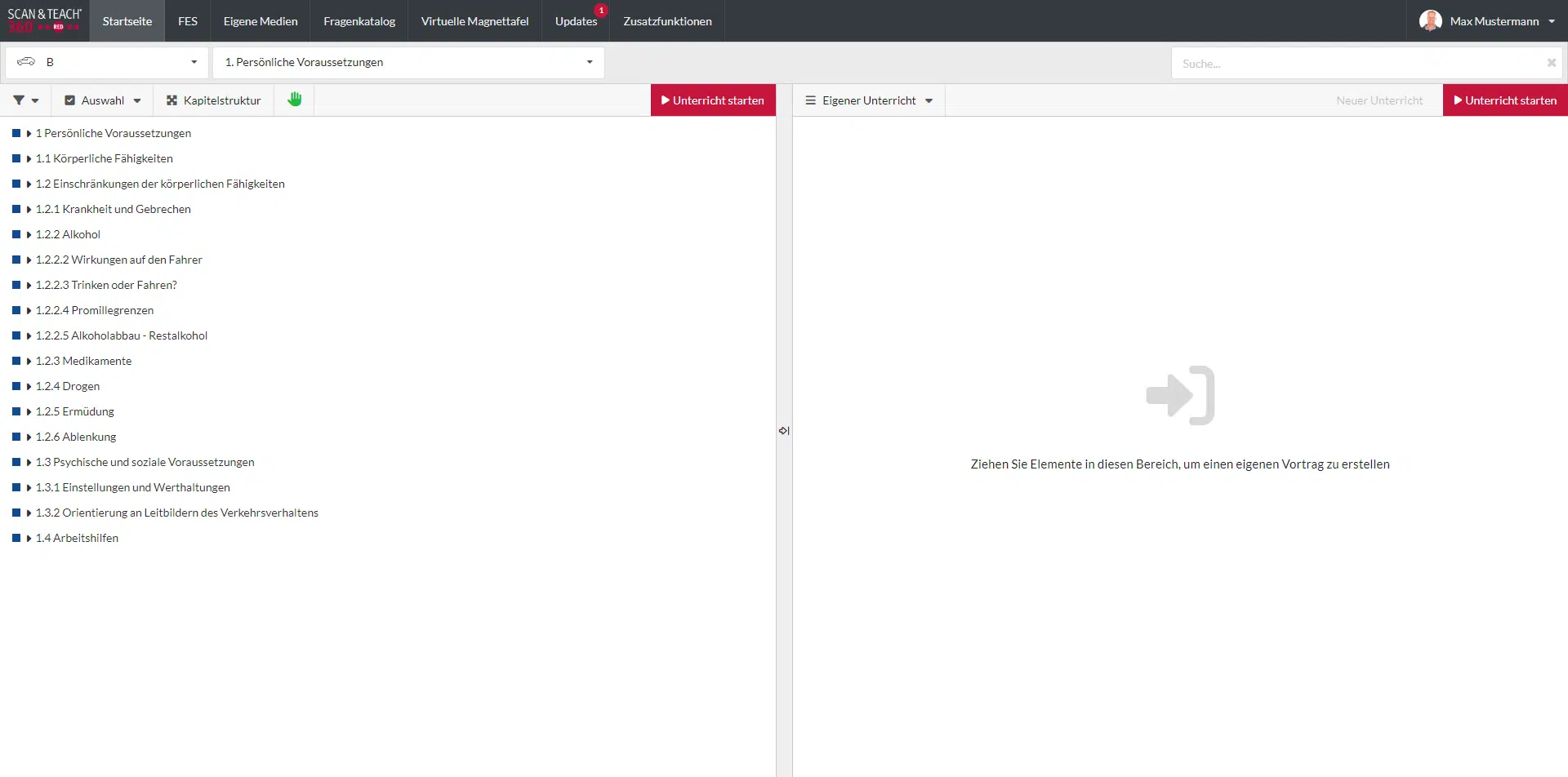Click the Neuer Unterricht button
Viewport: 1568px width, 777px height.
pyautogui.click(x=1379, y=100)
